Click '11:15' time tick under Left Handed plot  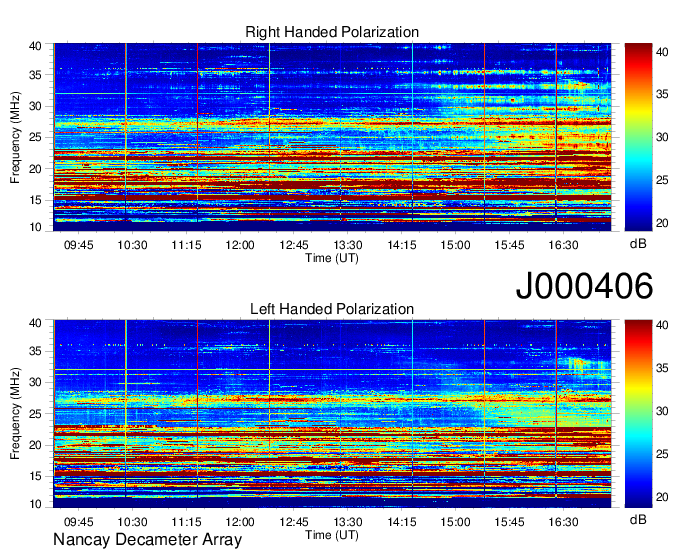tap(186, 522)
